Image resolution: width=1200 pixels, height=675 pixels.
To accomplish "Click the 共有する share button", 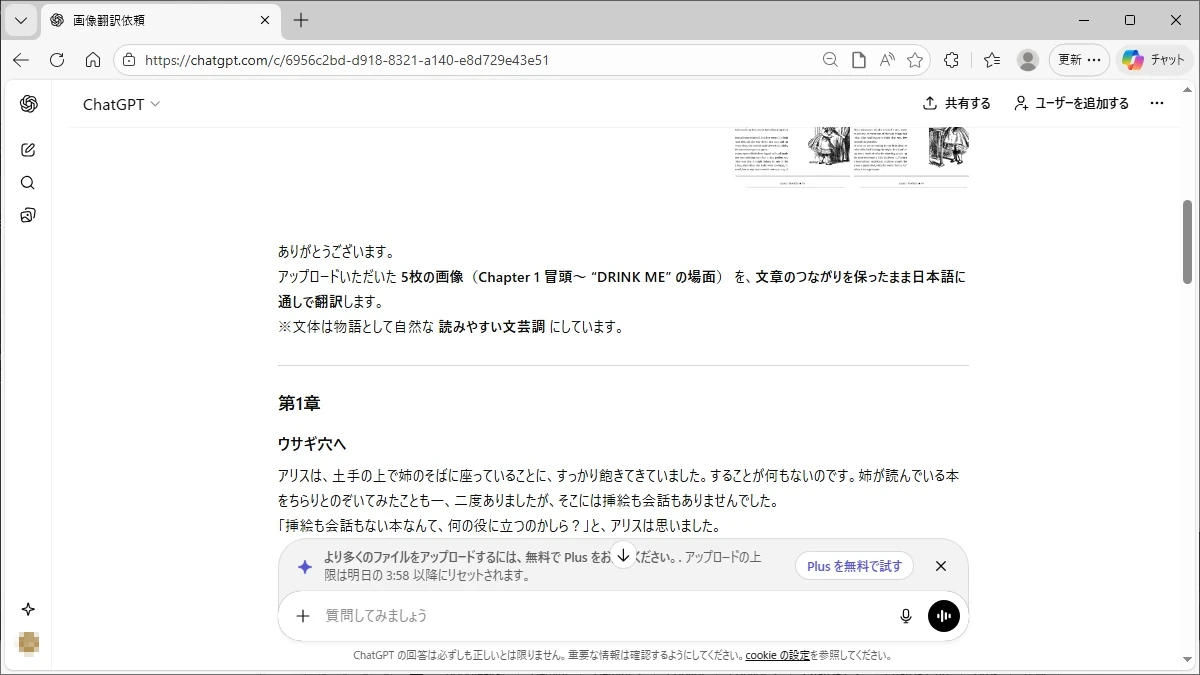I will pyautogui.click(x=957, y=103).
